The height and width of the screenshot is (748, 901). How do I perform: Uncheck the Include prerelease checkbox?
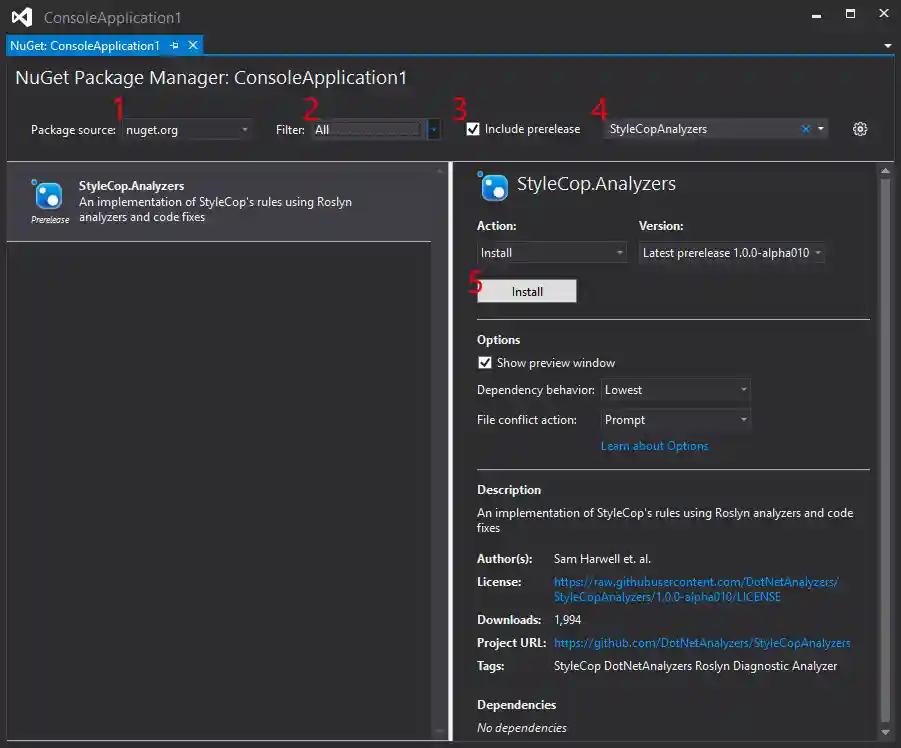pyautogui.click(x=473, y=128)
